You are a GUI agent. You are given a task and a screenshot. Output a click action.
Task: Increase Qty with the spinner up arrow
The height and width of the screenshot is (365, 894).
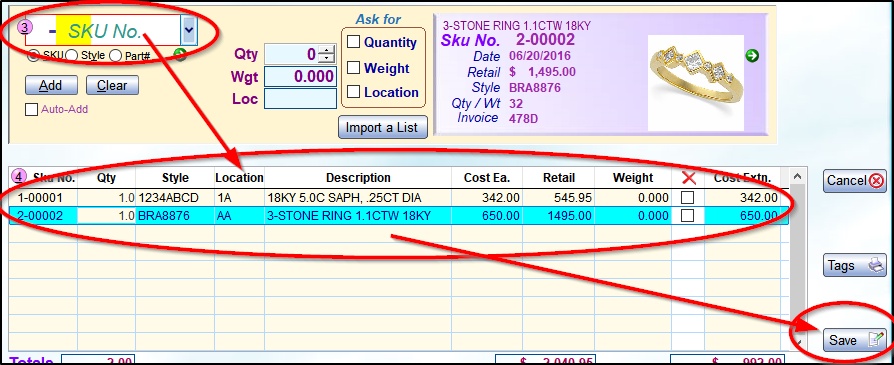[327, 50]
